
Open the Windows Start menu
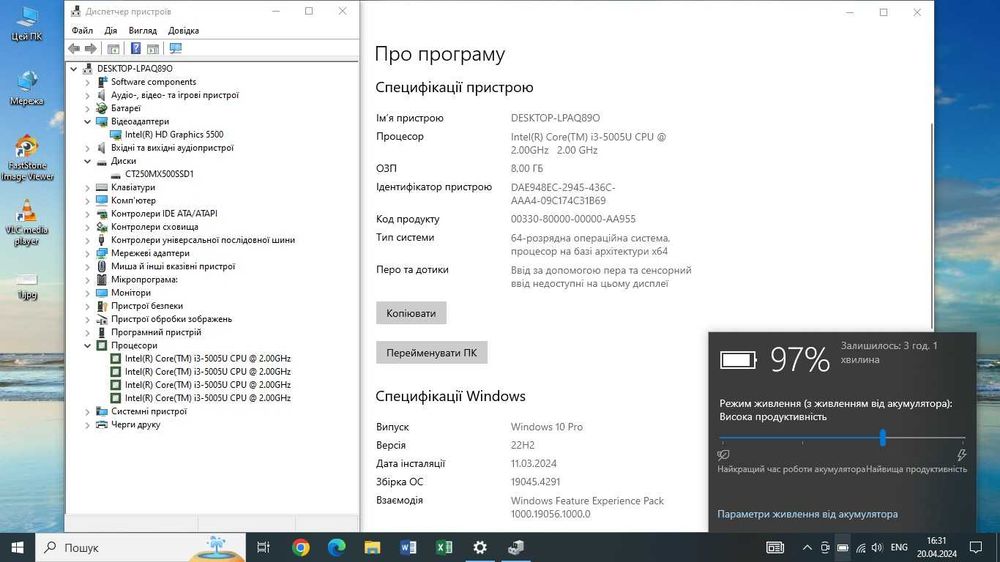pyautogui.click(x=17, y=547)
